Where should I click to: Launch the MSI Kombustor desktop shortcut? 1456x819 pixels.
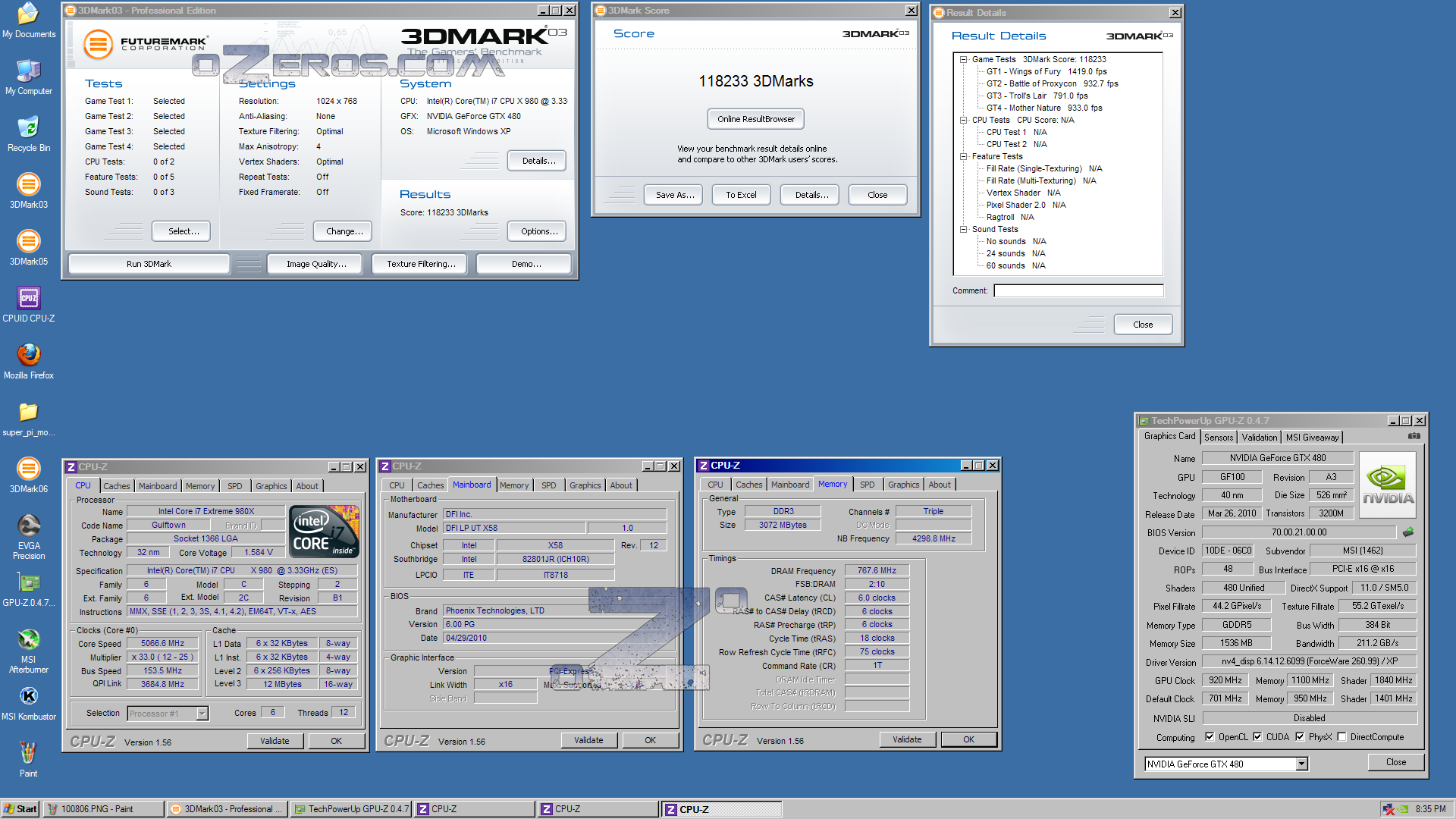point(28,703)
